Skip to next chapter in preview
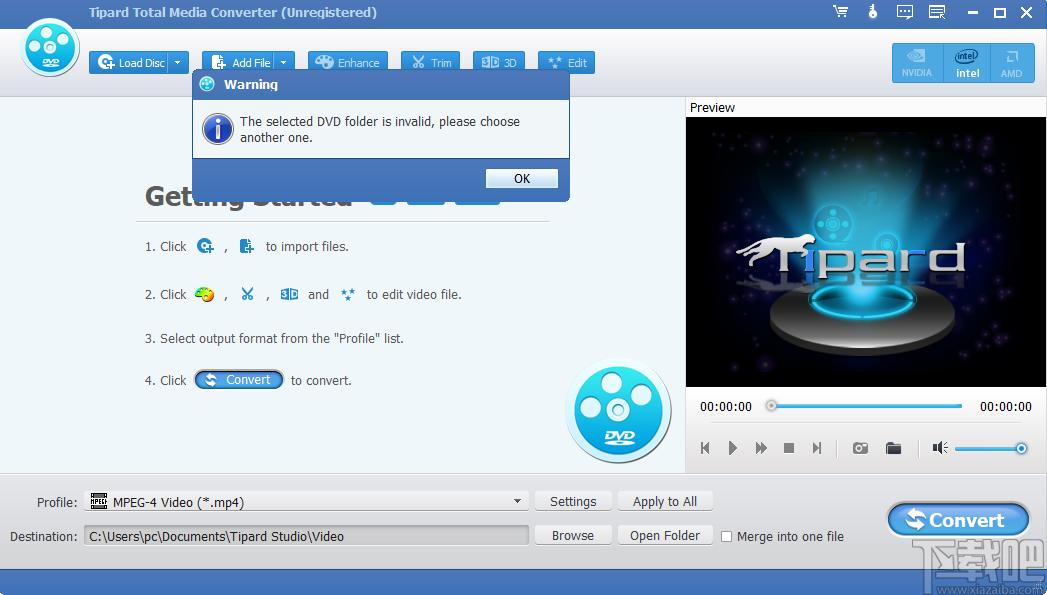 tap(817, 448)
